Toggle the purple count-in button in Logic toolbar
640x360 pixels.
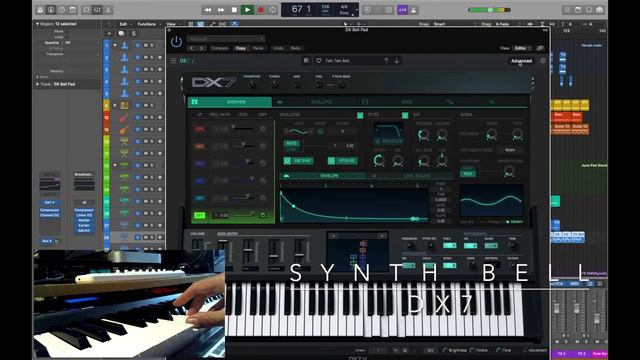(x=402, y=10)
